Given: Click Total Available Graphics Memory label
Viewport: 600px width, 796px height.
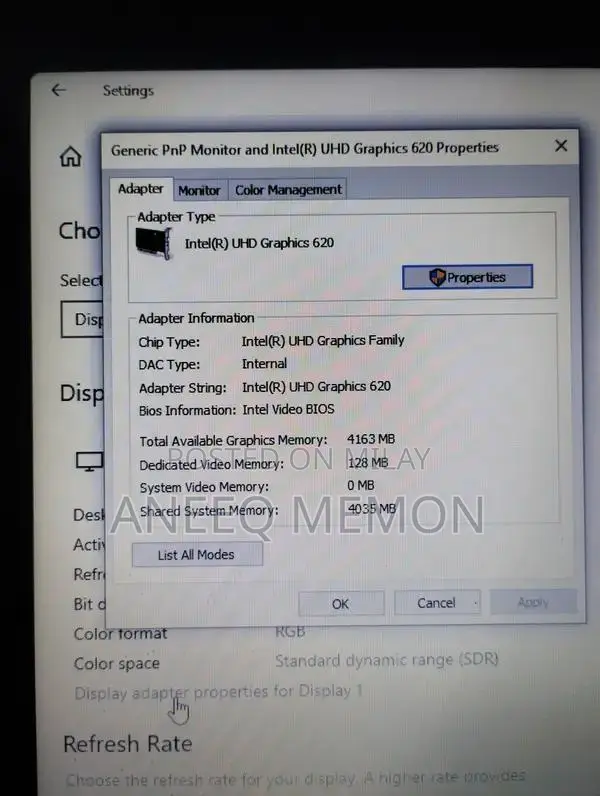Looking at the screenshot, I should (234, 441).
